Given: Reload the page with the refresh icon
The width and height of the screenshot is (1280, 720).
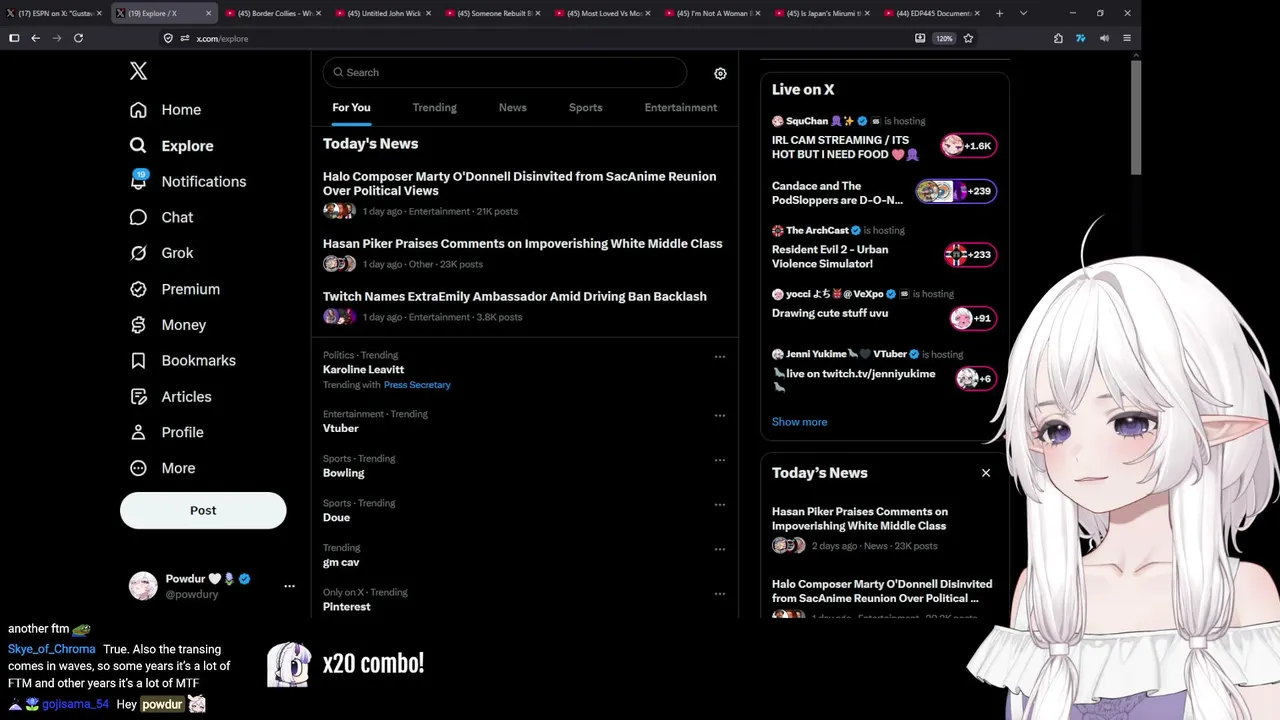Looking at the screenshot, I should coord(78,38).
